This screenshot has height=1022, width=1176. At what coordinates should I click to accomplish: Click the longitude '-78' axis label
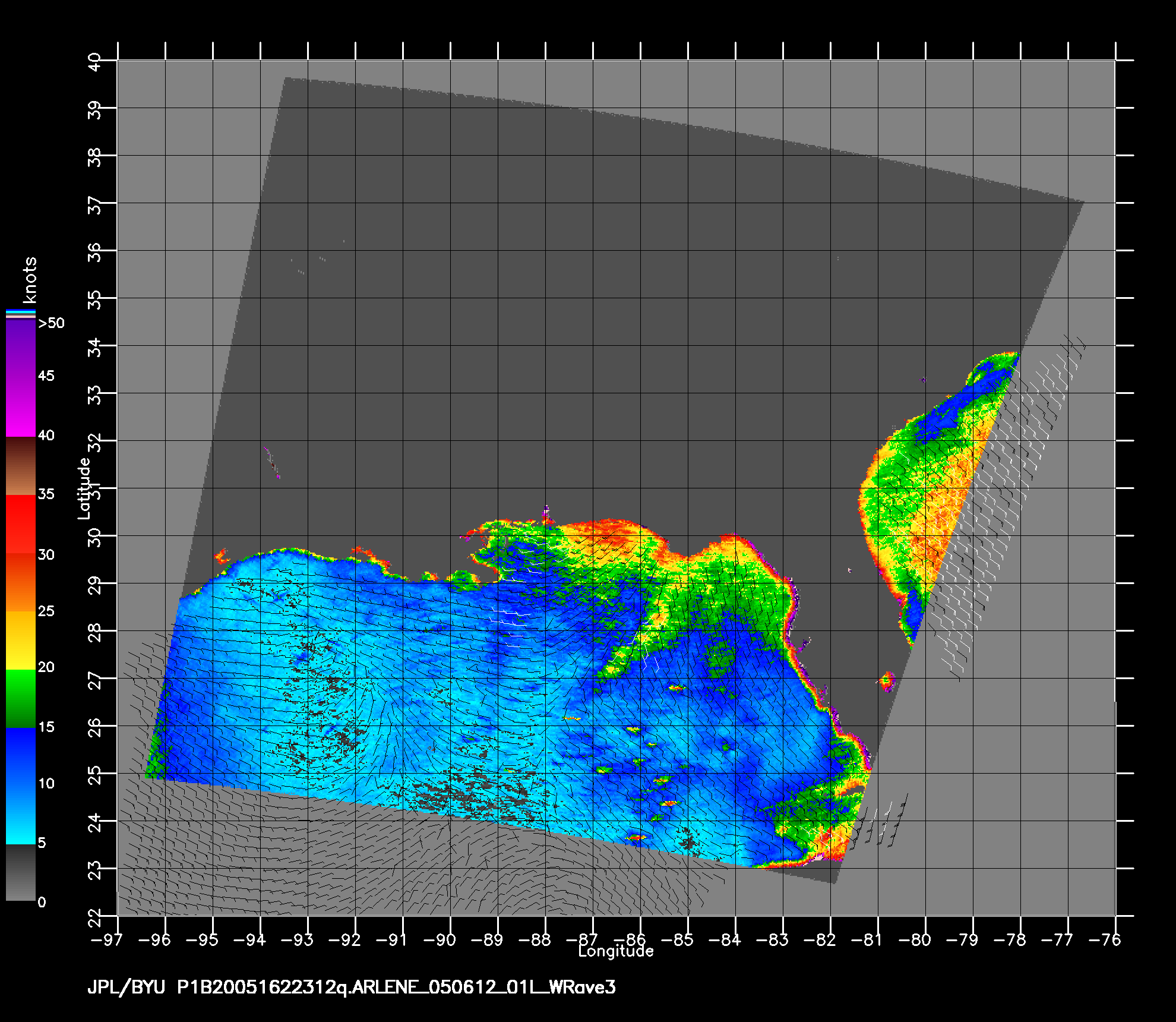(1011, 939)
